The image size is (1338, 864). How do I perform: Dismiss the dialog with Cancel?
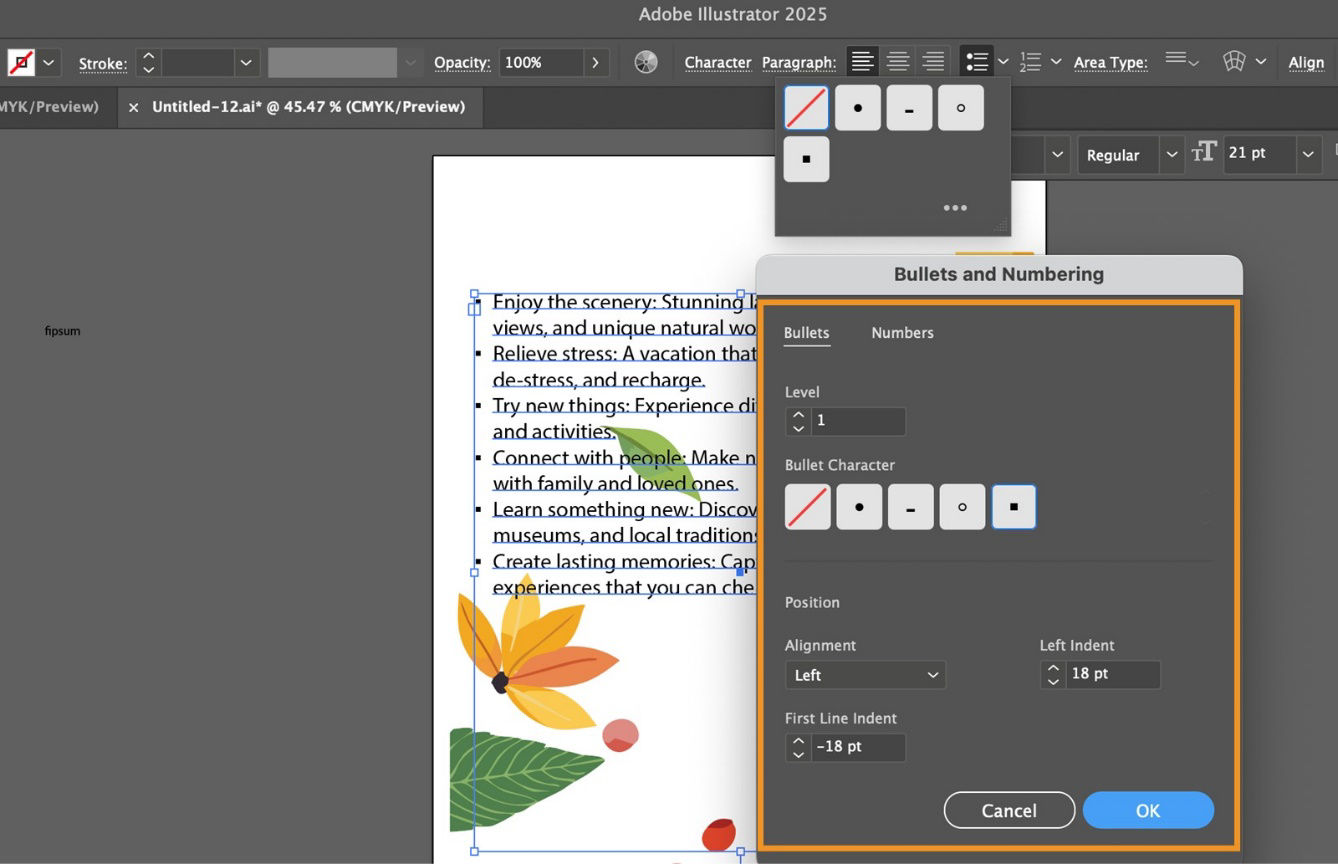[x=1009, y=810]
